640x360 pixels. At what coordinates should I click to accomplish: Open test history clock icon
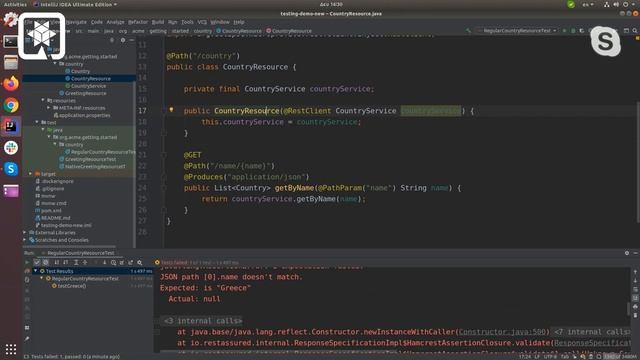click(113, 262)
